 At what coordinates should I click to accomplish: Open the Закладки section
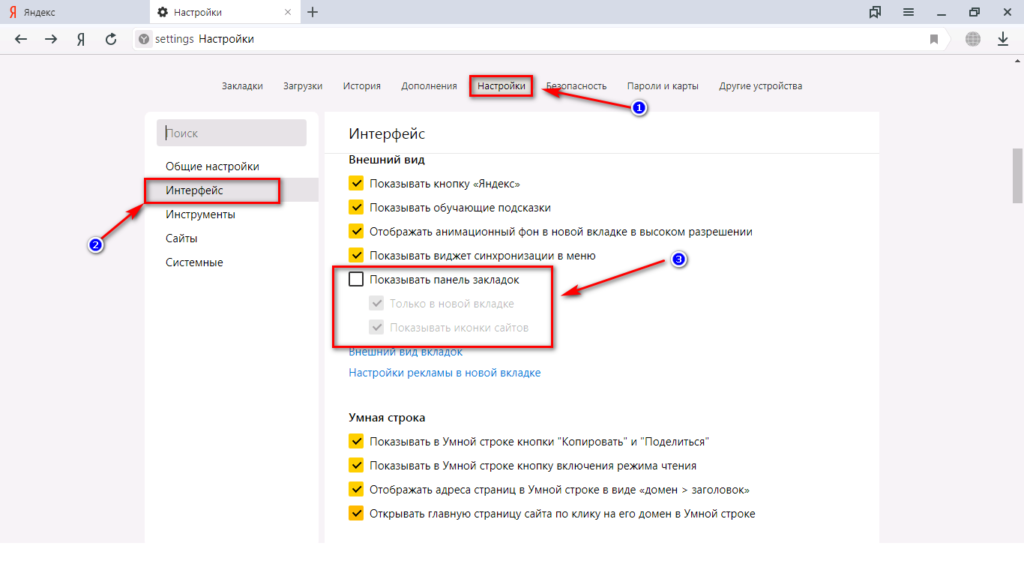(242, 86)
